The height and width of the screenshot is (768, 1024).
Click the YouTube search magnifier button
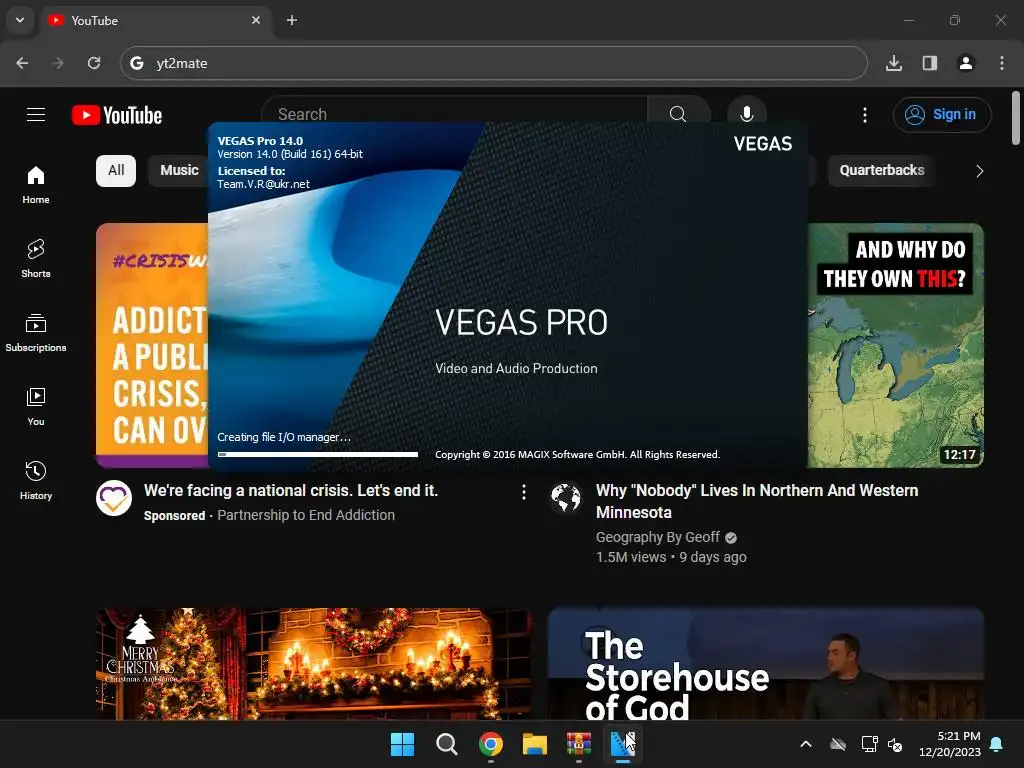(x=678, y=114)
